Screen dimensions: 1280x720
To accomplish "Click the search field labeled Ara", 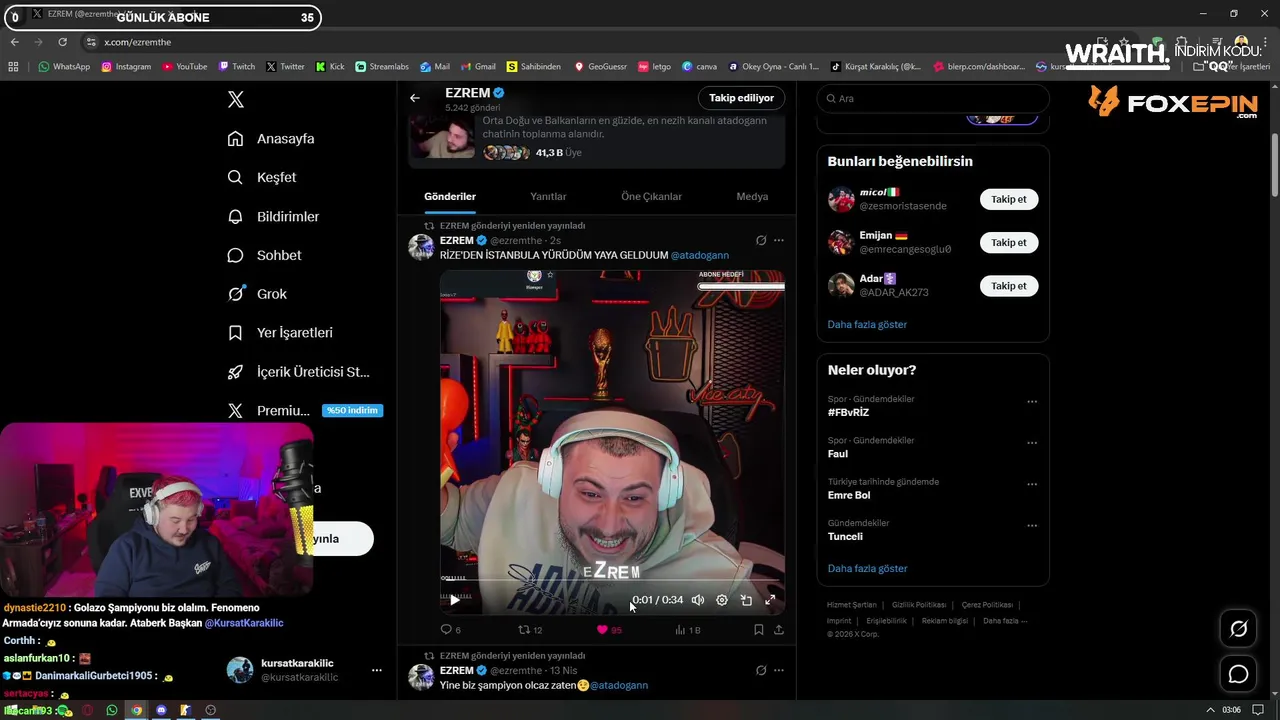I will tap(933, 98).
